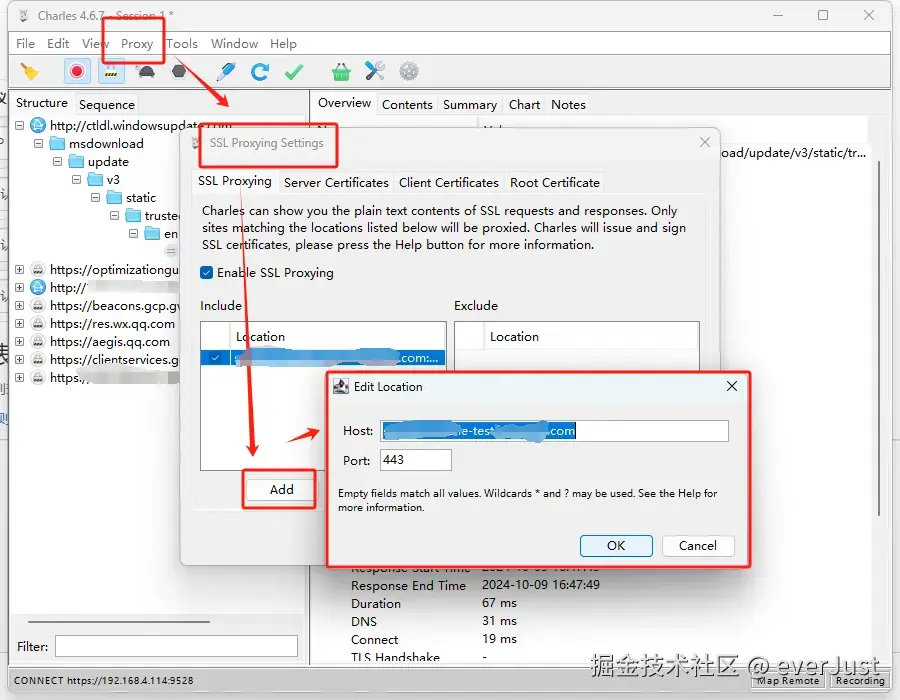Click the Map Remote status bar button
Image resolution: width=900 pixels, height=700 pixels.
tap(788, 680)
